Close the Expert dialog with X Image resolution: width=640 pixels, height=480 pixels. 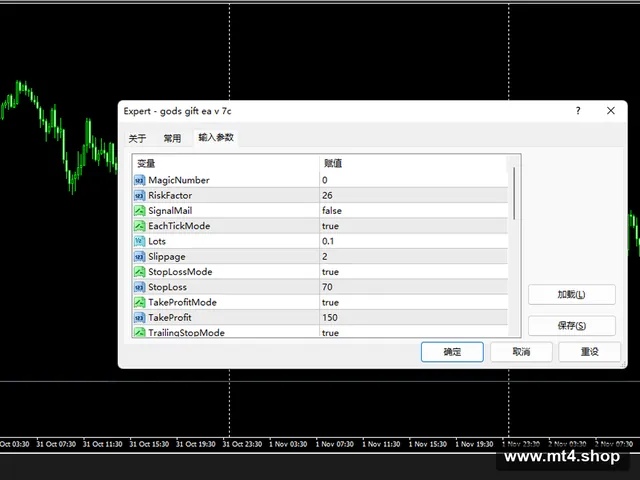point(611,111)
